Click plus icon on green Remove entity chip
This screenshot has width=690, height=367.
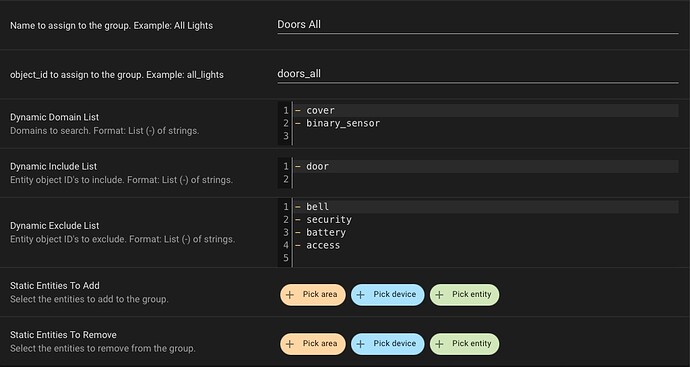(439, 344)
